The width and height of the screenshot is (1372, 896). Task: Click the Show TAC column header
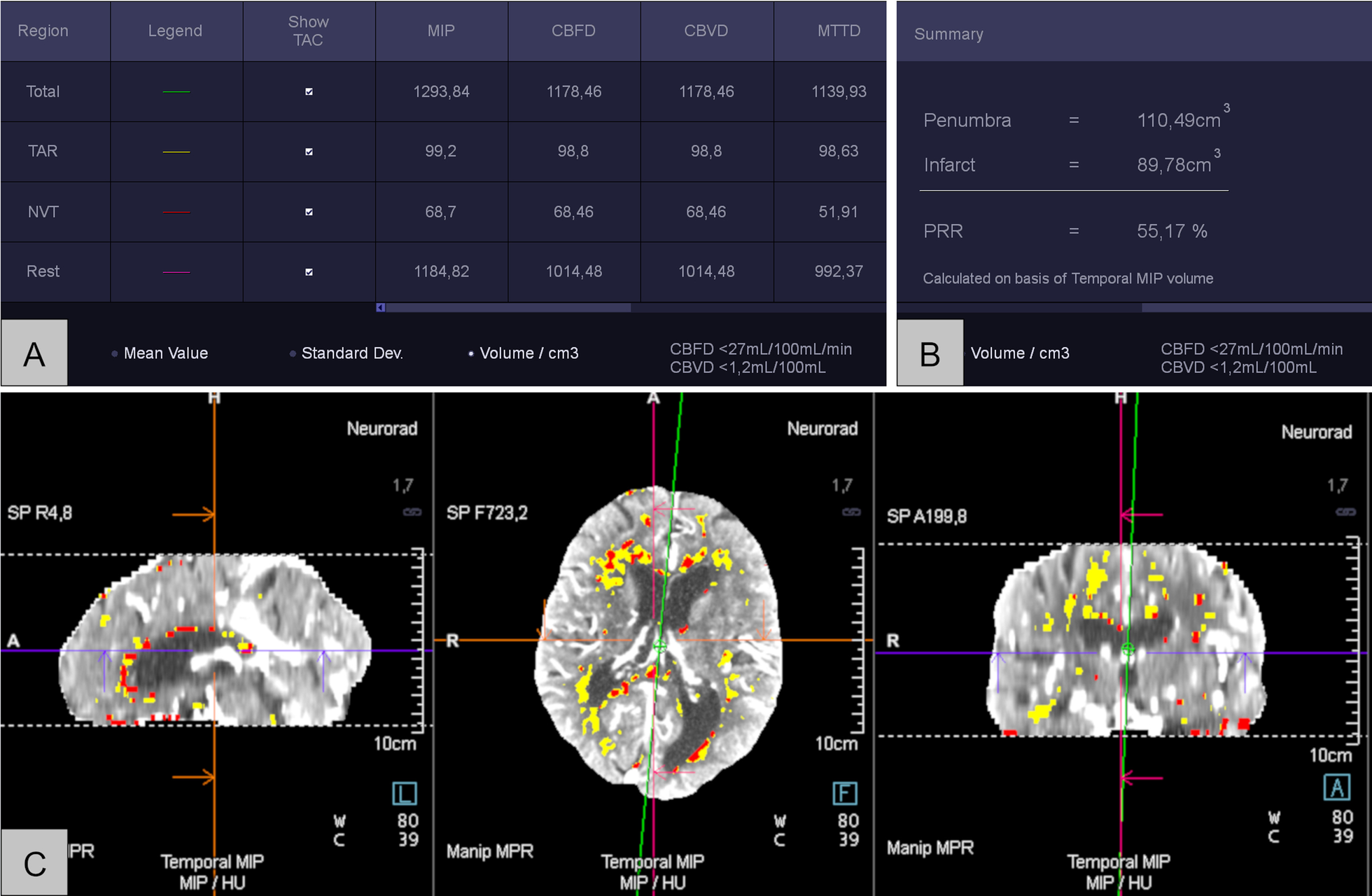[308, 31]
